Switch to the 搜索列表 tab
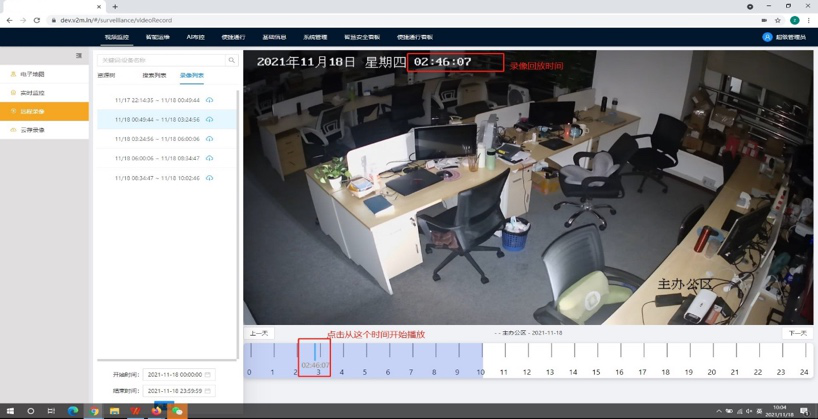The image size is (818, 419). tap(154, 76)
